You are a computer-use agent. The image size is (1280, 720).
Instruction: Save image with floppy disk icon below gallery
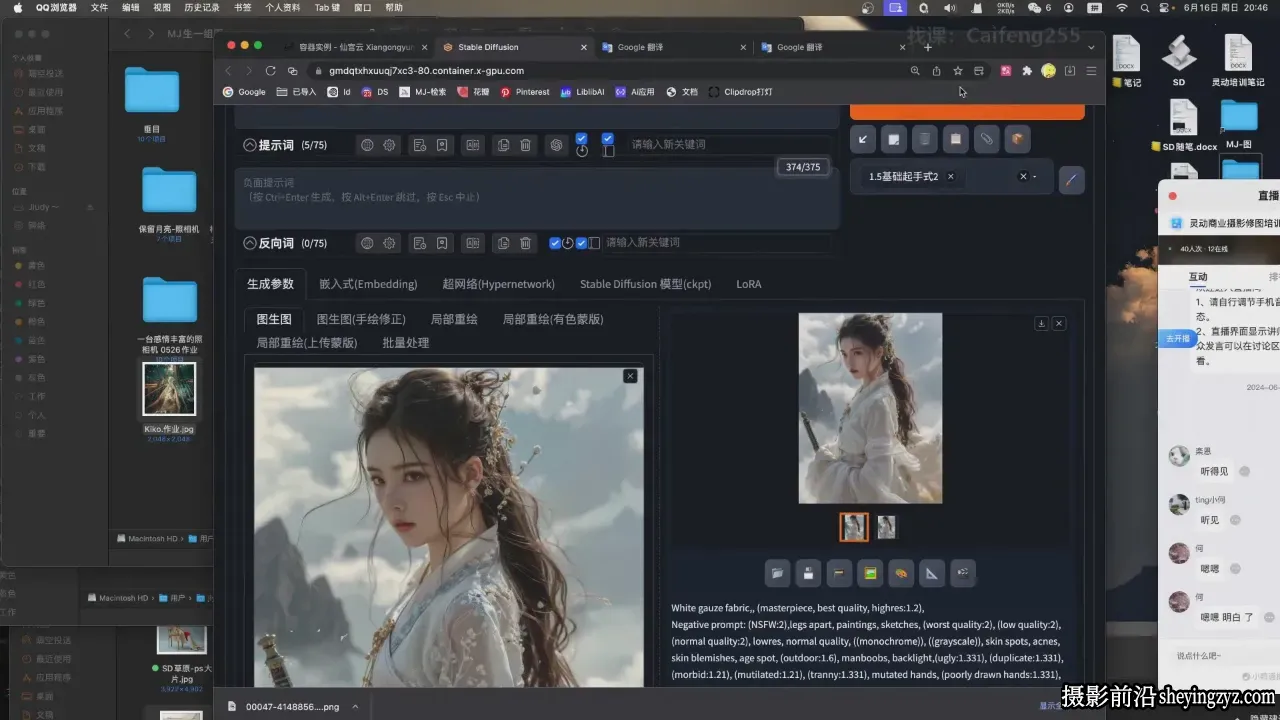[808, 573]
